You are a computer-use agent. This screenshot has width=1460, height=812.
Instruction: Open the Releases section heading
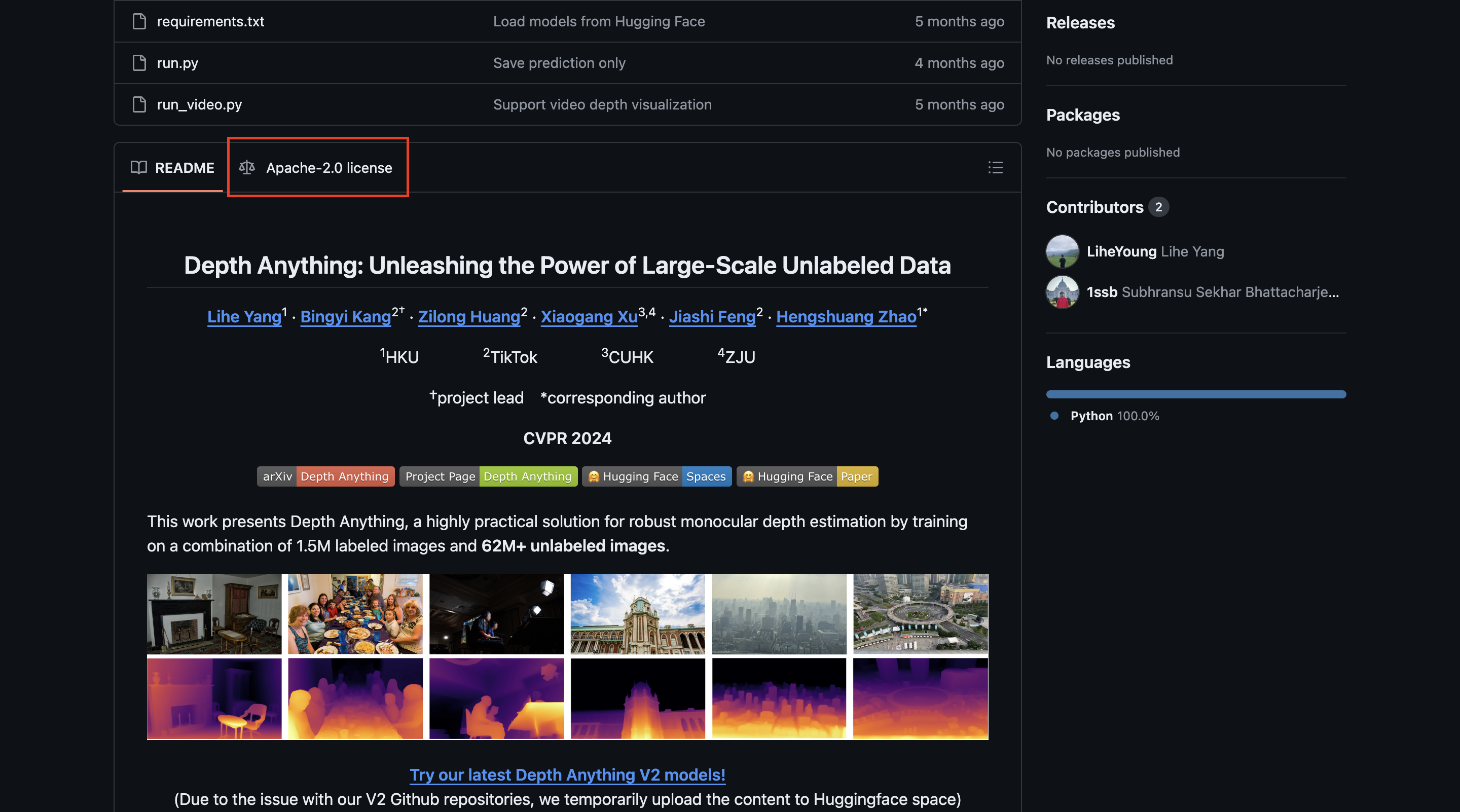(1080, 23)
